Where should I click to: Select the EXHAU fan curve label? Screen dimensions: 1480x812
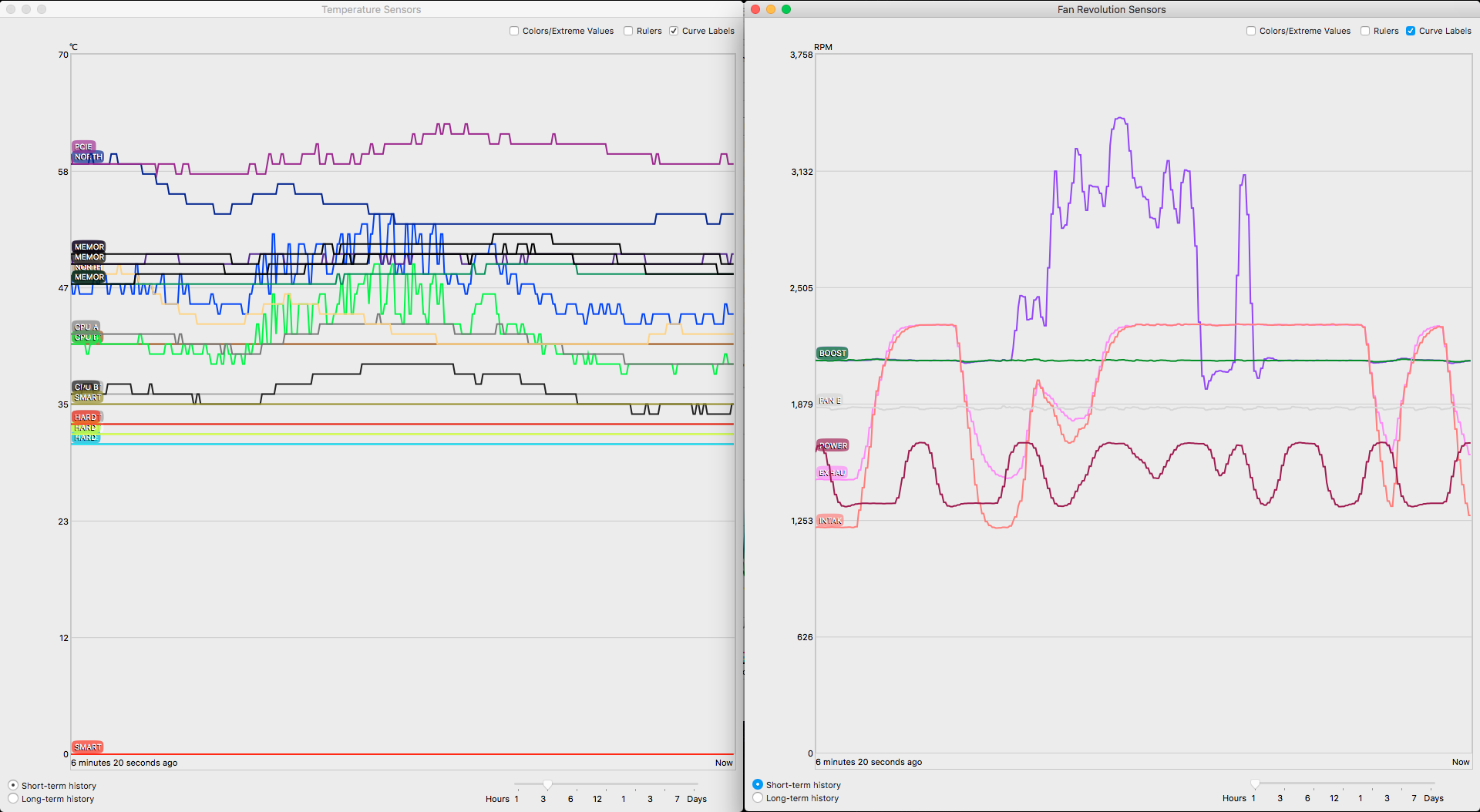click(831, 473)
